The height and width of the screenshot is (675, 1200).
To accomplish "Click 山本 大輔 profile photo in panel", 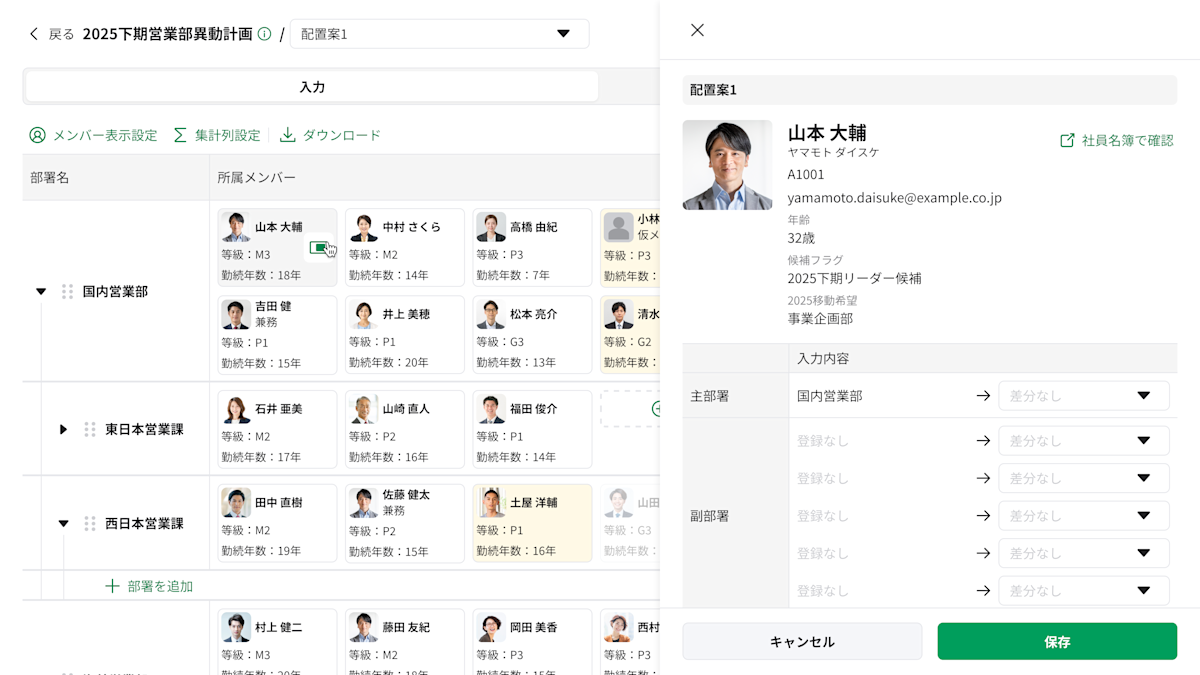I will click(727, 165).
